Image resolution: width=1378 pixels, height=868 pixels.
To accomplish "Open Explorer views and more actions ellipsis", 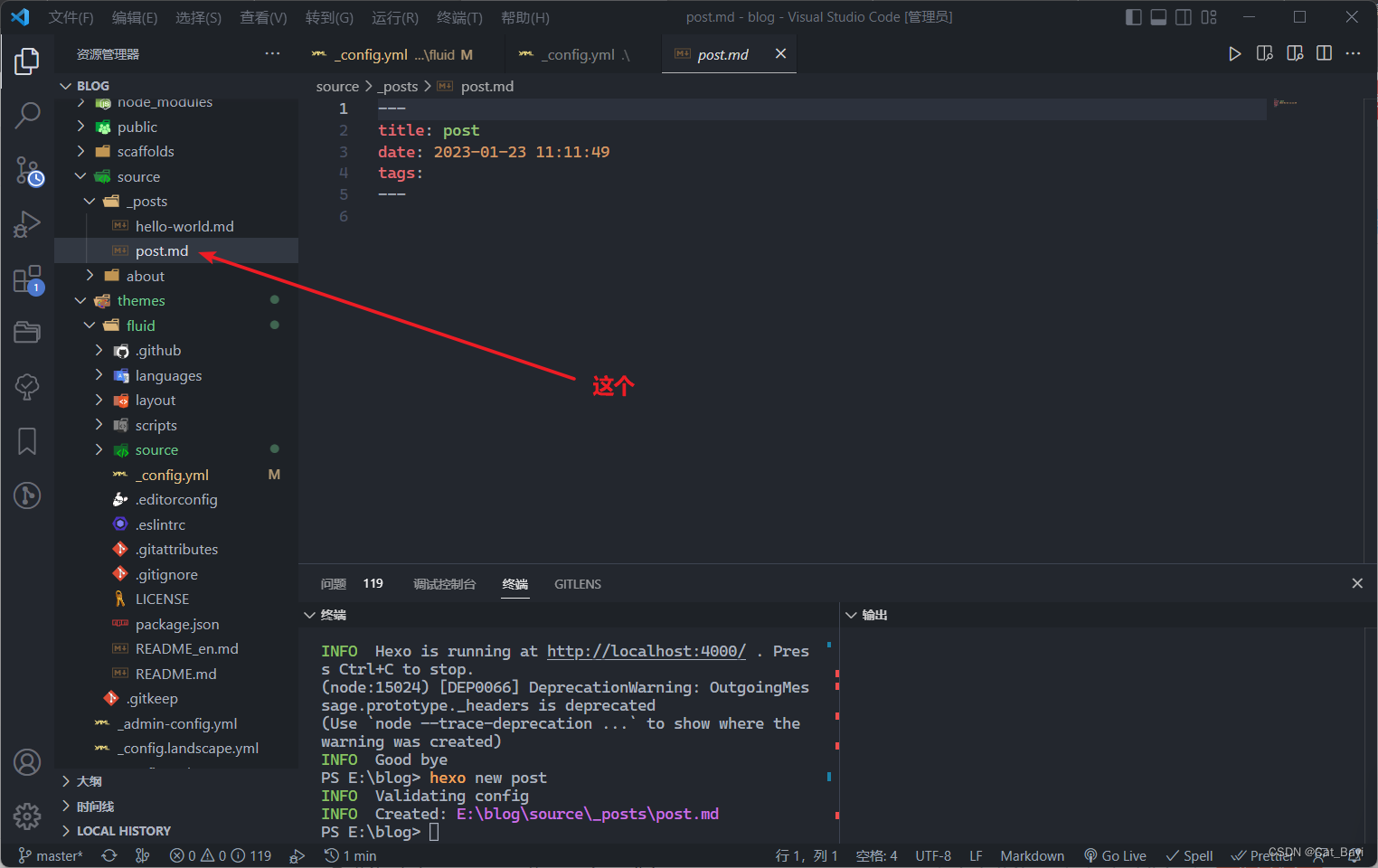I will pos(272,54).
